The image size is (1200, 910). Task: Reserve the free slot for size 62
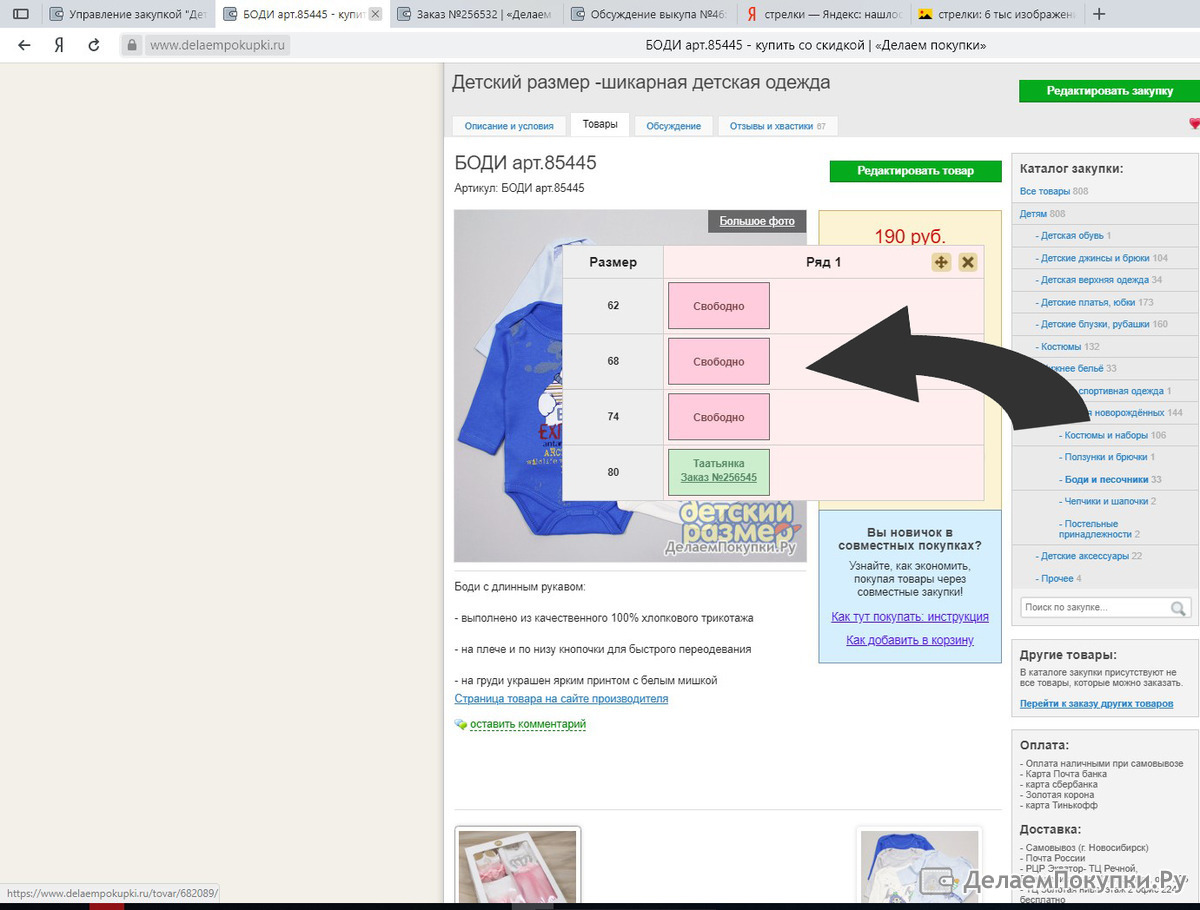click(718, 306)
